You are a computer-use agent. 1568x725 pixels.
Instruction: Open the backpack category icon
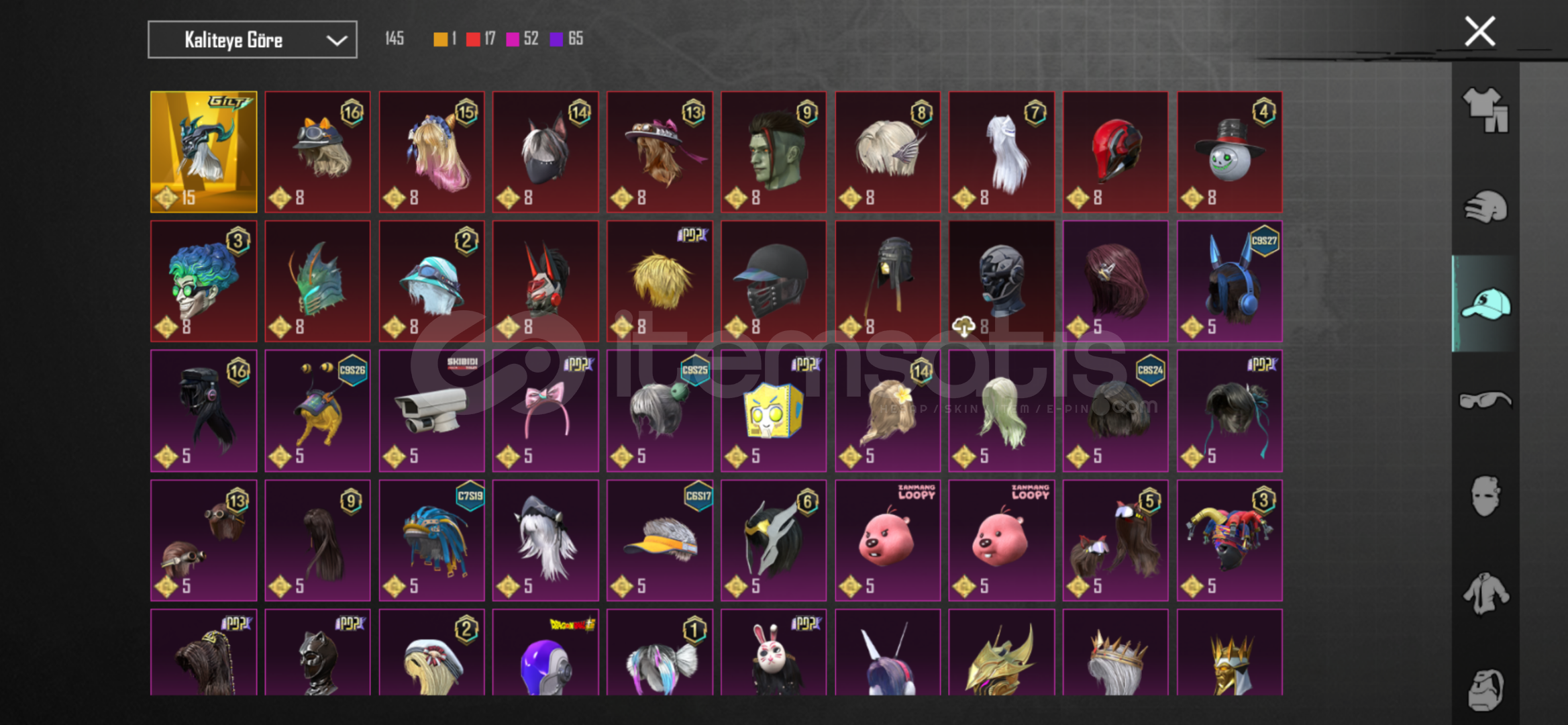pos(1485,689)
